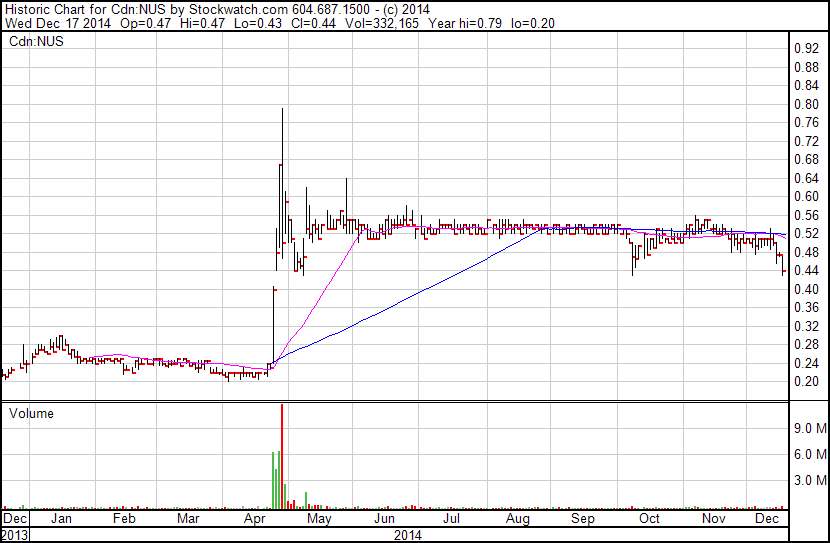Click the 0.92 price axis label

click(805, 49)
